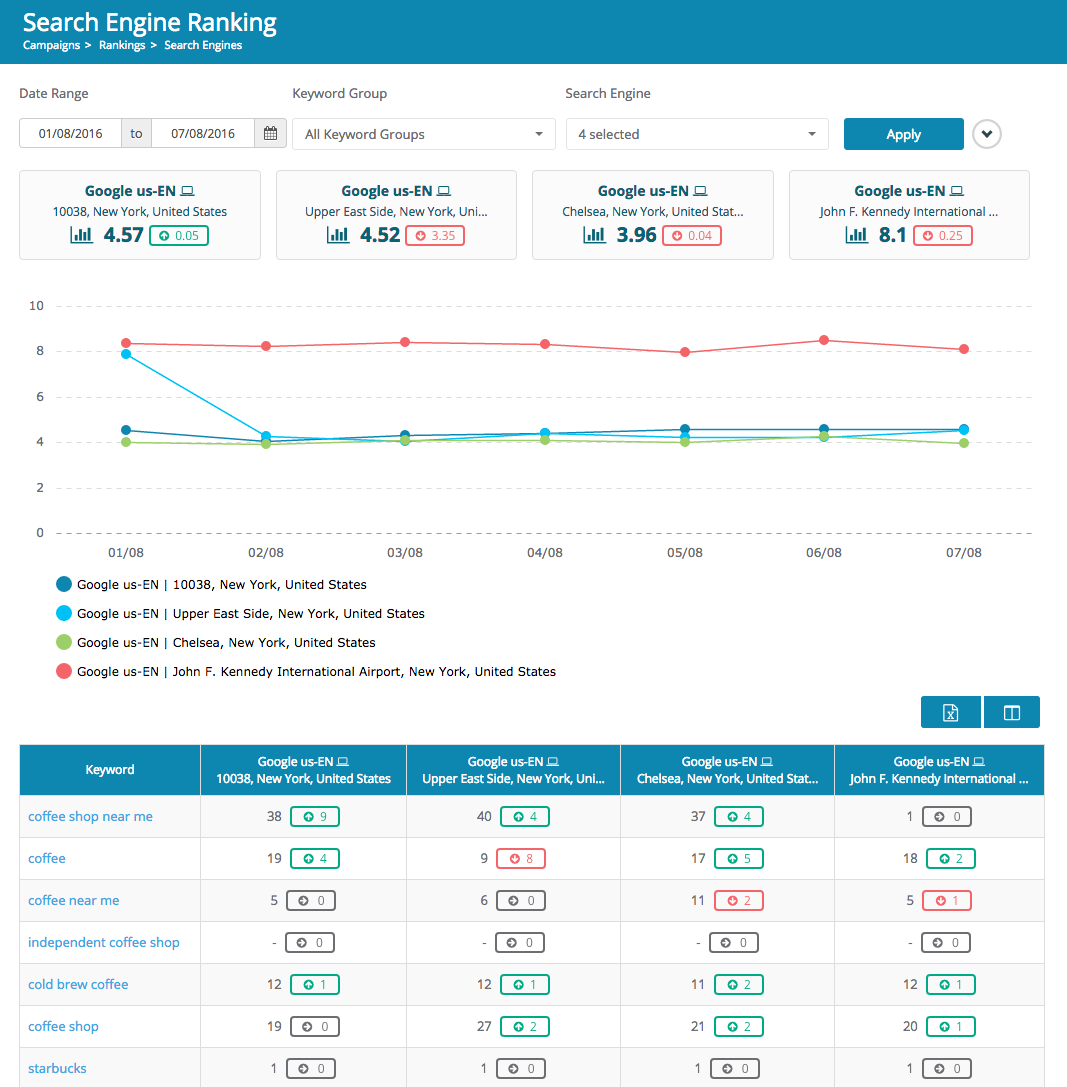The height and width of the screenshot is (1087, 1067).
Task: Go to Rankings in the breadcrumb
Action: 121,45
